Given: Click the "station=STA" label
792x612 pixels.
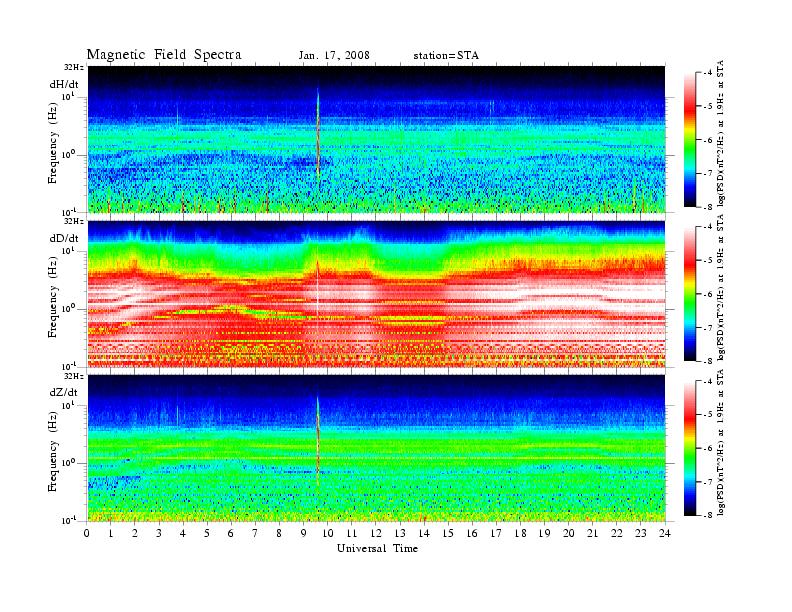Looking at the screenshot, I should pos(446,55).
